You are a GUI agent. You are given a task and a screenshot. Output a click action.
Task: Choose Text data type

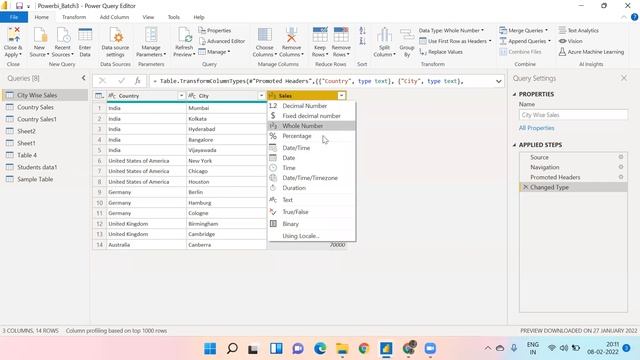pyautogui.click(x=311, y=200)
